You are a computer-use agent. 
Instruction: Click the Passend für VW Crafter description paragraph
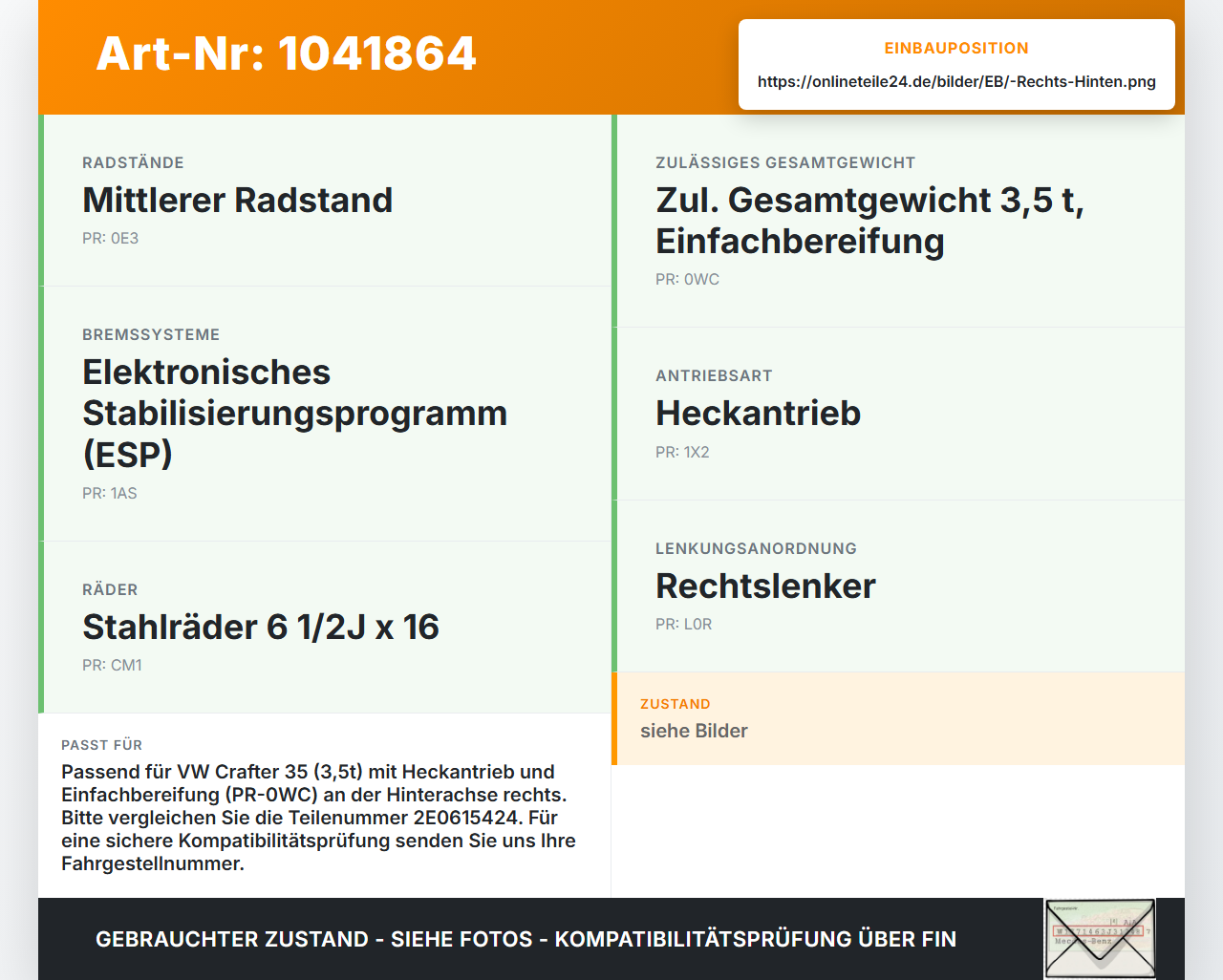(x=318, y=818)
